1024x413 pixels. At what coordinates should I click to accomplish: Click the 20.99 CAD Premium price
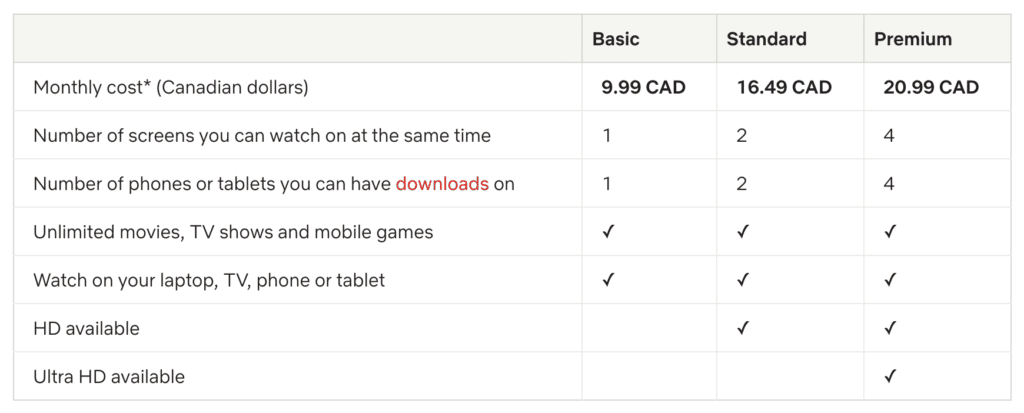(x=931, y=87)
